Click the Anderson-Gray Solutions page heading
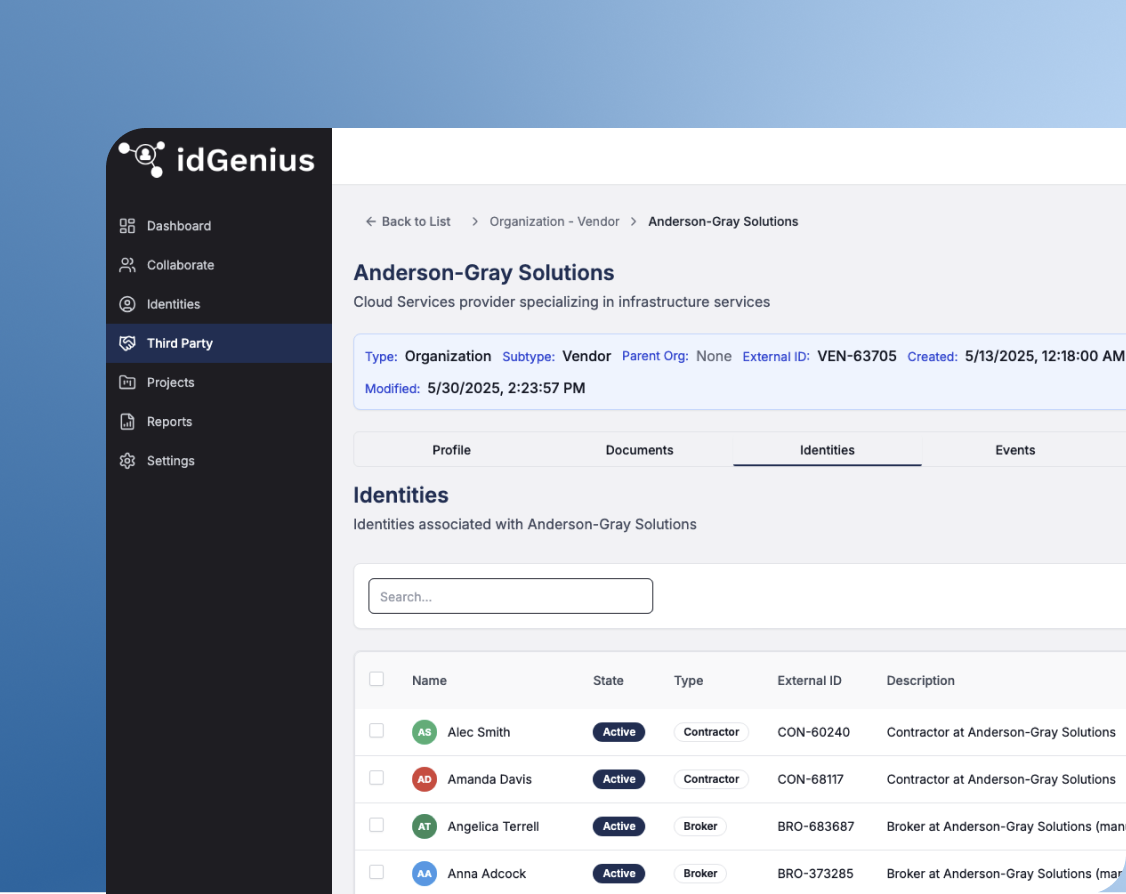The height and width of the screenshot is (894, 1126). coord(483,272)
